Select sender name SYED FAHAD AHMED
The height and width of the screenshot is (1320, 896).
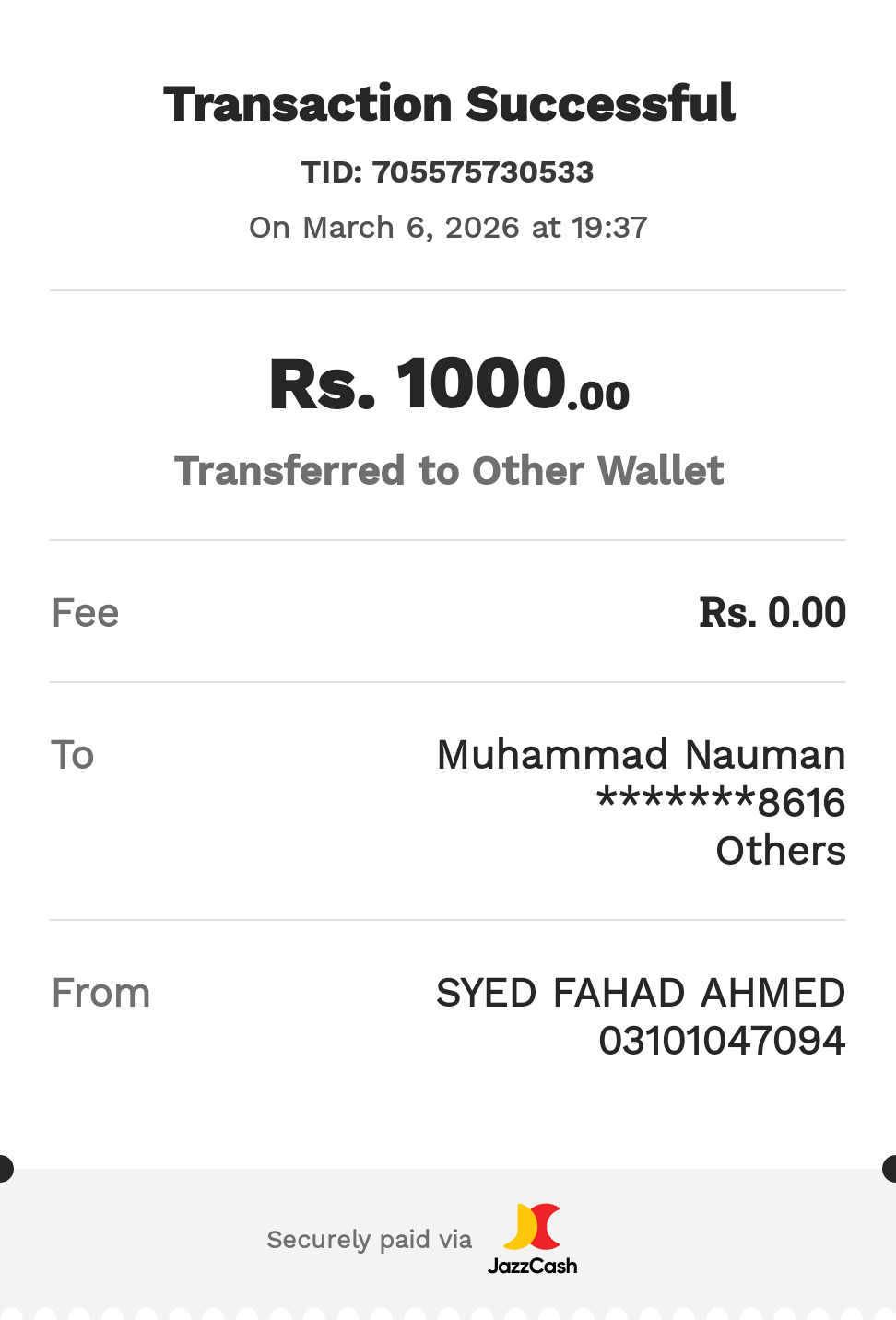click(x=641, y=993)
